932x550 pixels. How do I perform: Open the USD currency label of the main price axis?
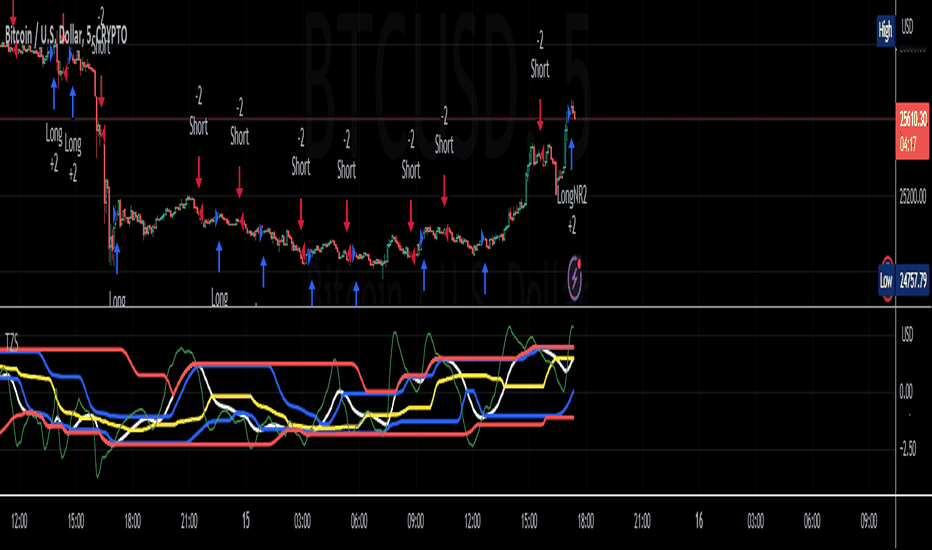pos(907,27)
